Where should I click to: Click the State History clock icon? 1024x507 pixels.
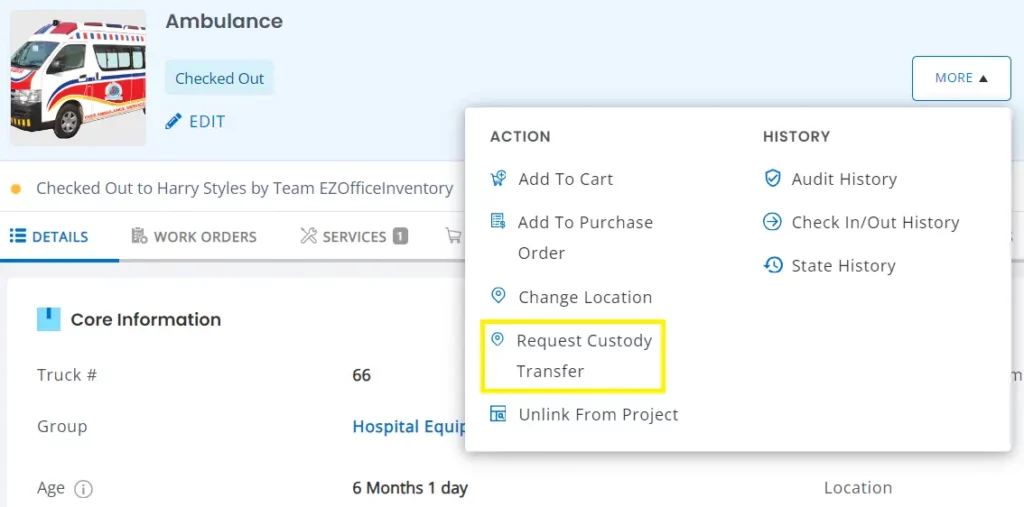[x=772, y=266]
